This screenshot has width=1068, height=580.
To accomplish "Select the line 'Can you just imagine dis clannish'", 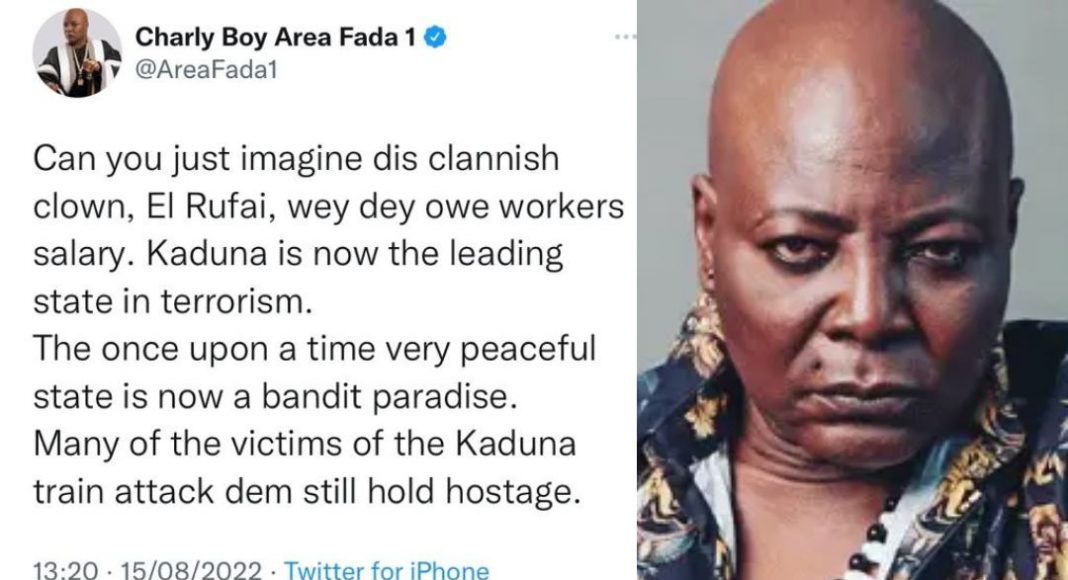I will click(296, 160).
